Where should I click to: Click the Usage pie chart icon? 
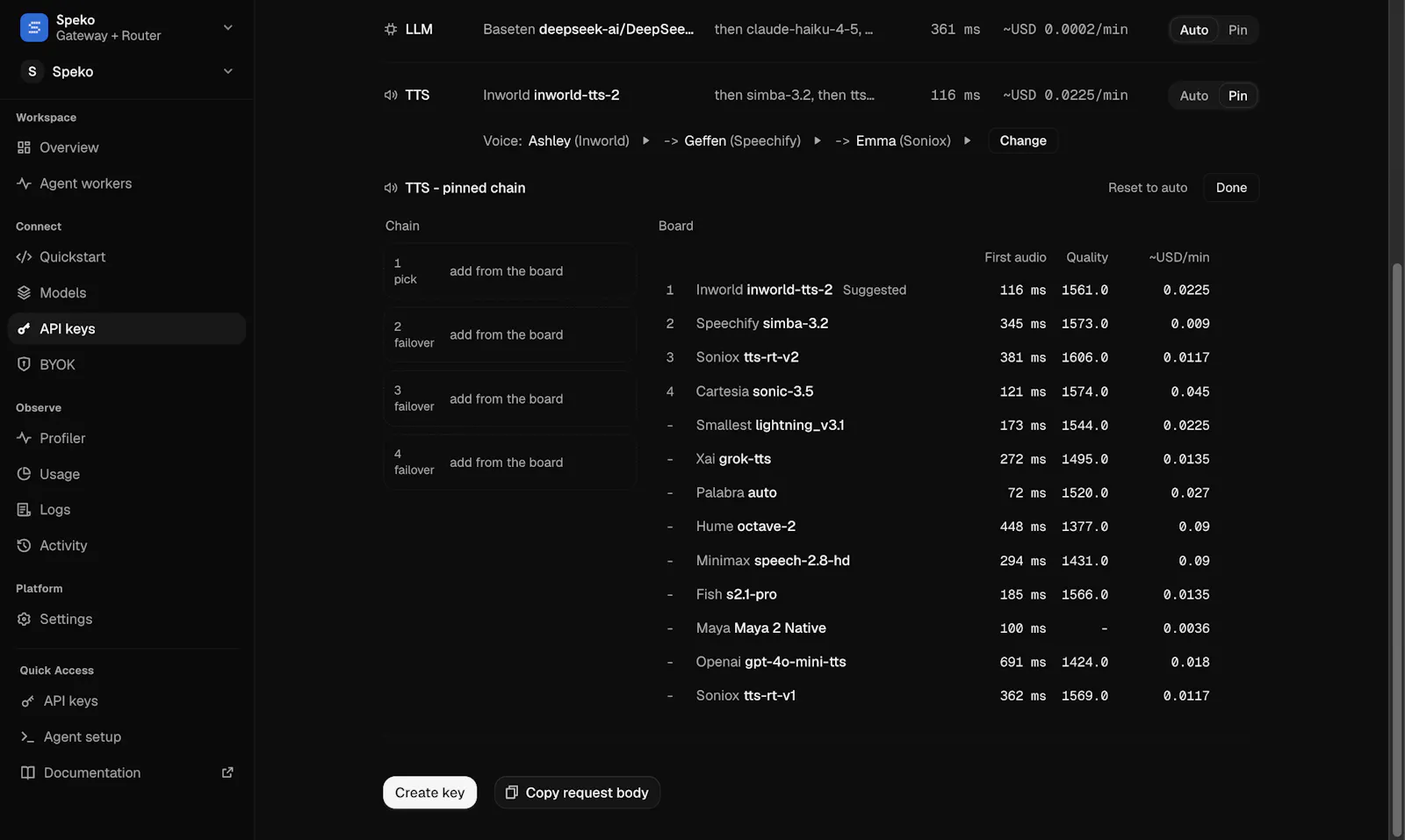pos(24,474)
